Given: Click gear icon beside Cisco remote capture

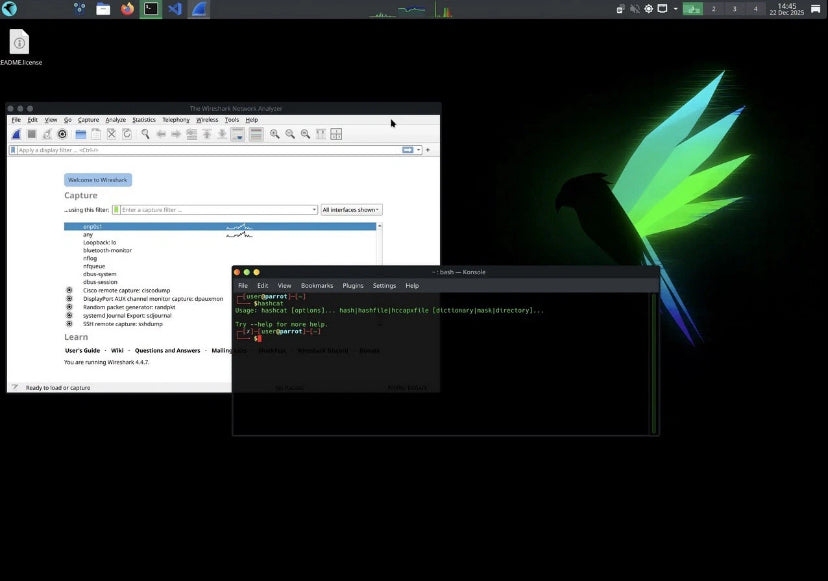Looking at the screenshot, I should (x=69, y=290).
